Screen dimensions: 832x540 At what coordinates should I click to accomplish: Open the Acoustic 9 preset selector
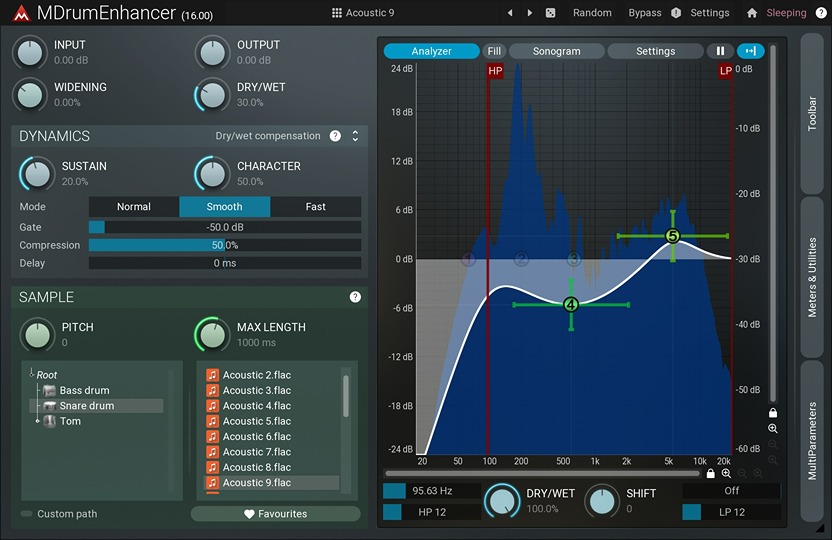click(363, 13)
